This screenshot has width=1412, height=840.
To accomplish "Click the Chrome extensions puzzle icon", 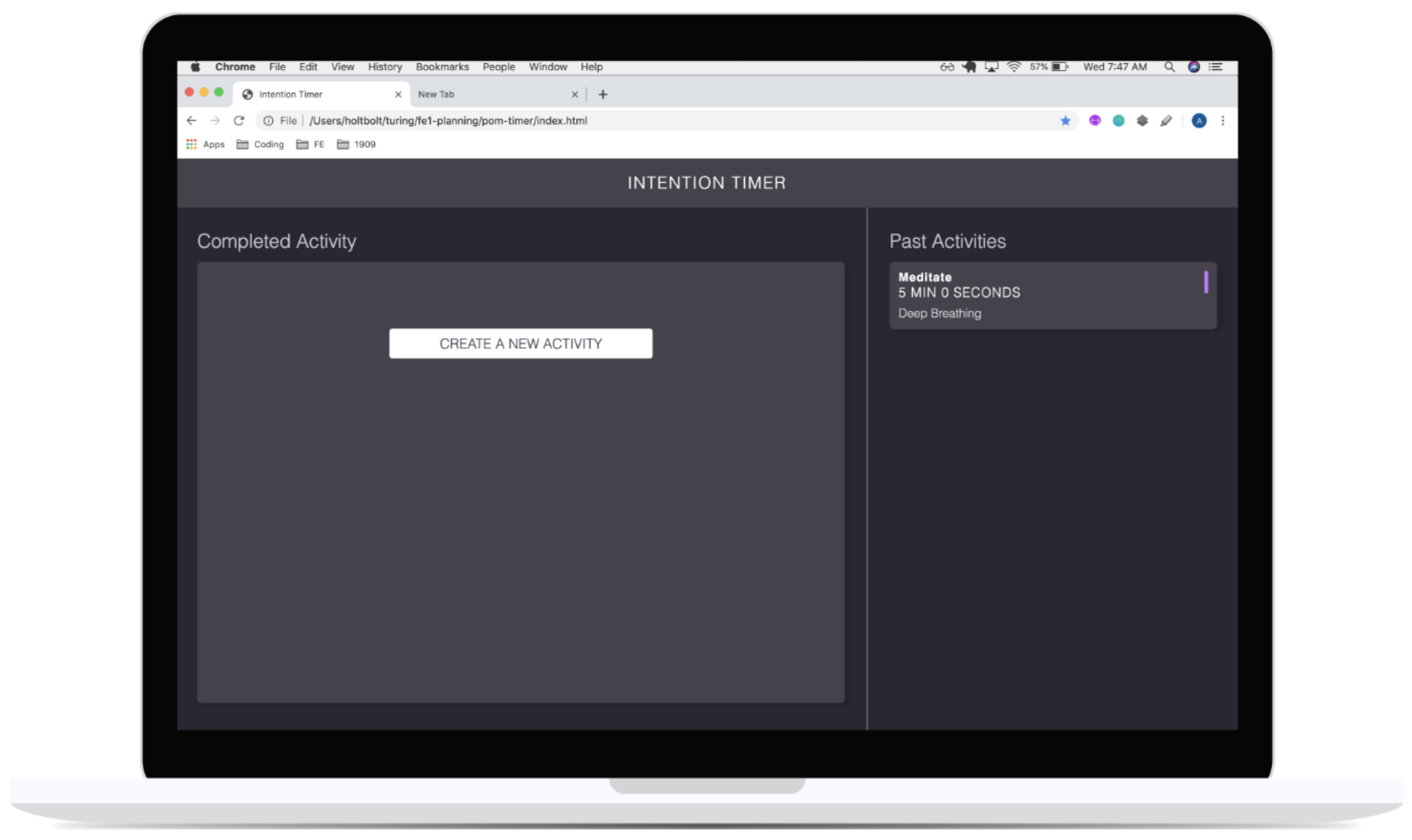I will (x=1141, y=120).
